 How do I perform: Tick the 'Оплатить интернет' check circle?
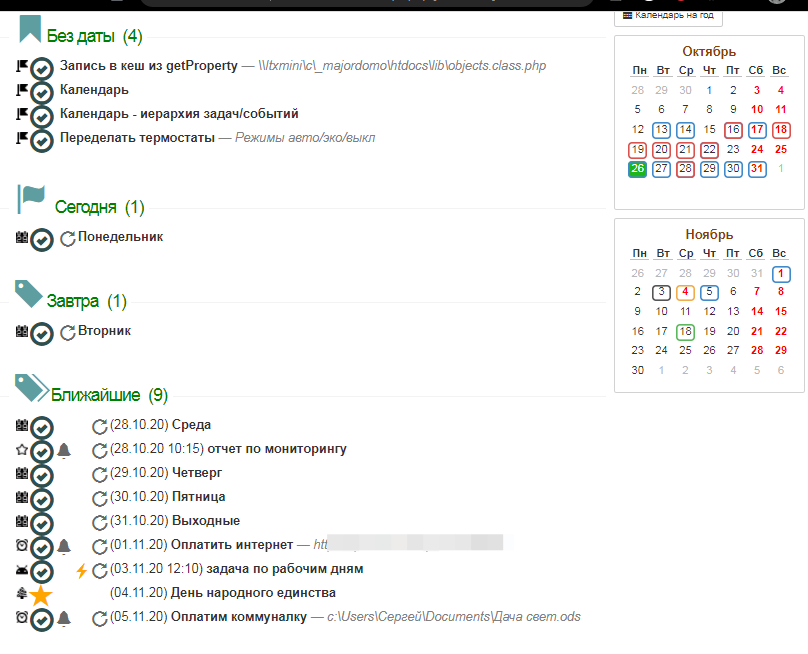42,548
